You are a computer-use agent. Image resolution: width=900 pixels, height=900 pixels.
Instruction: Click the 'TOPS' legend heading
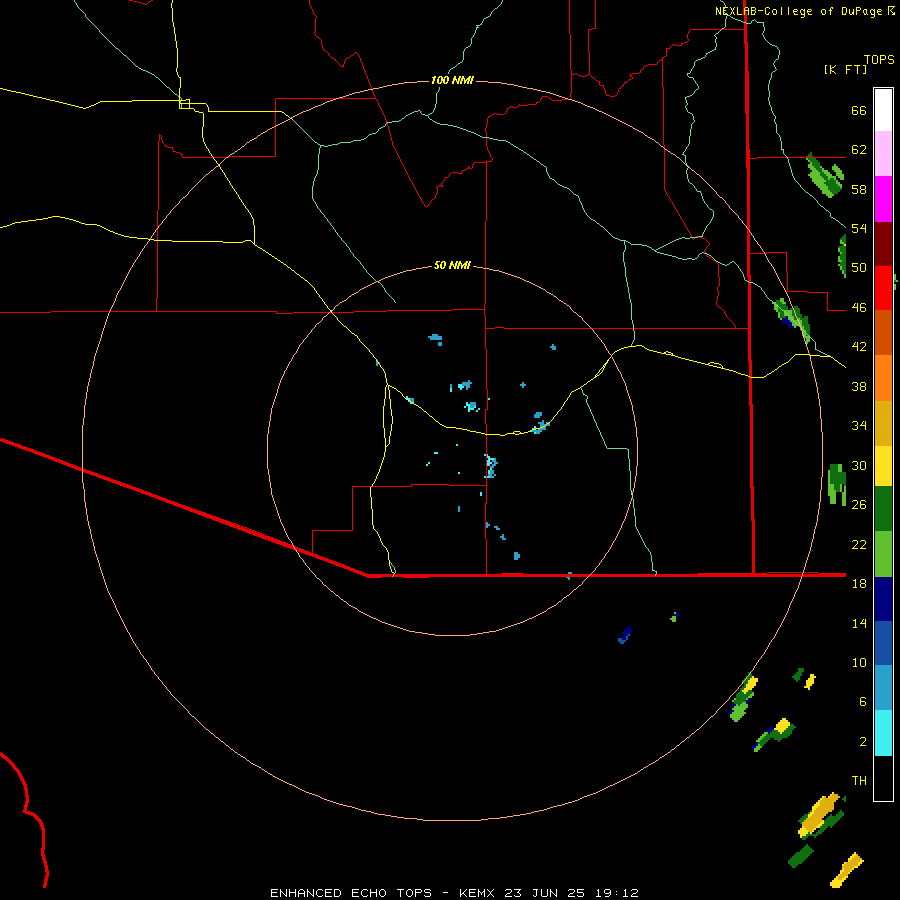click(879, 60)
